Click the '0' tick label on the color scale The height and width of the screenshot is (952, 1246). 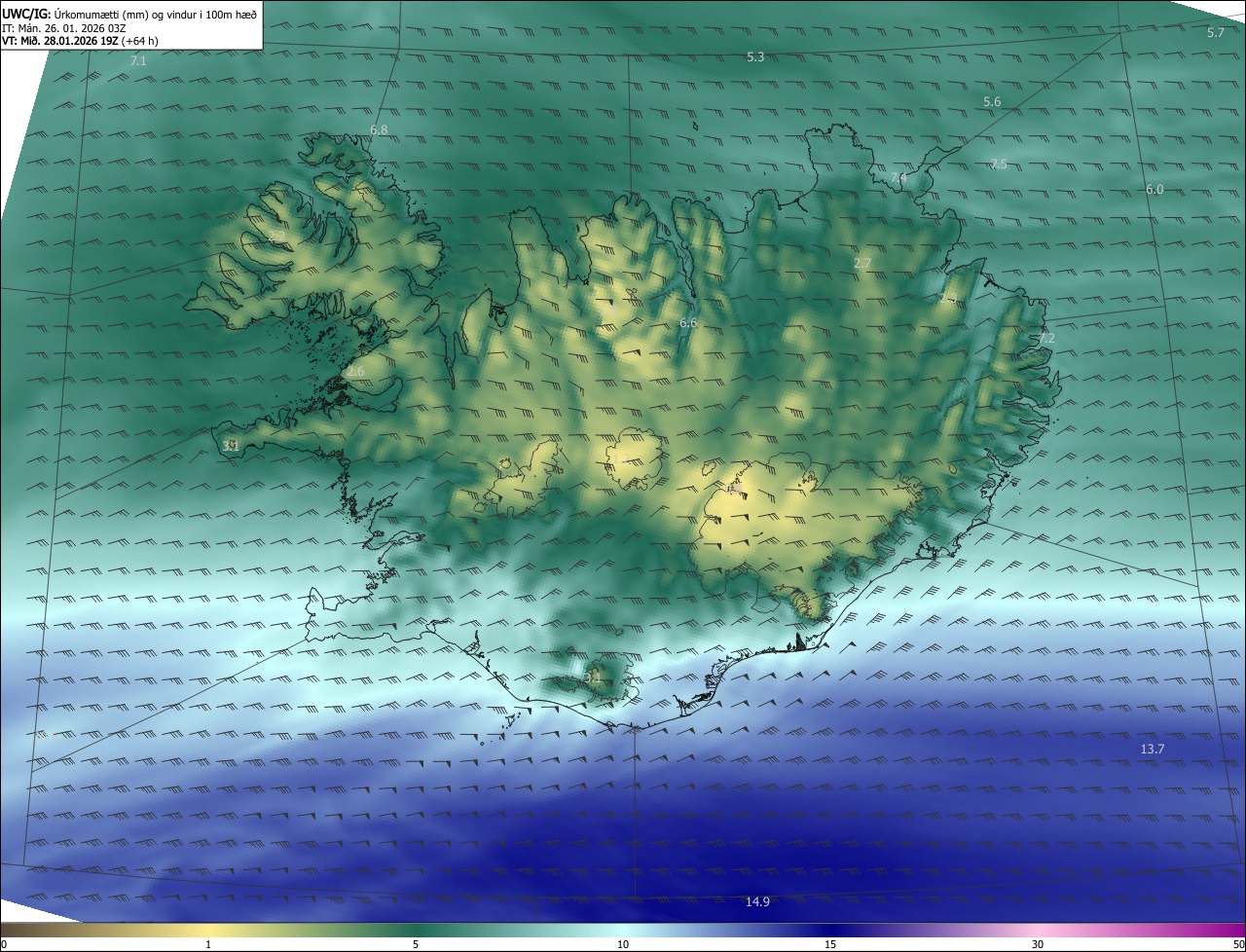[x=4, y=944]
